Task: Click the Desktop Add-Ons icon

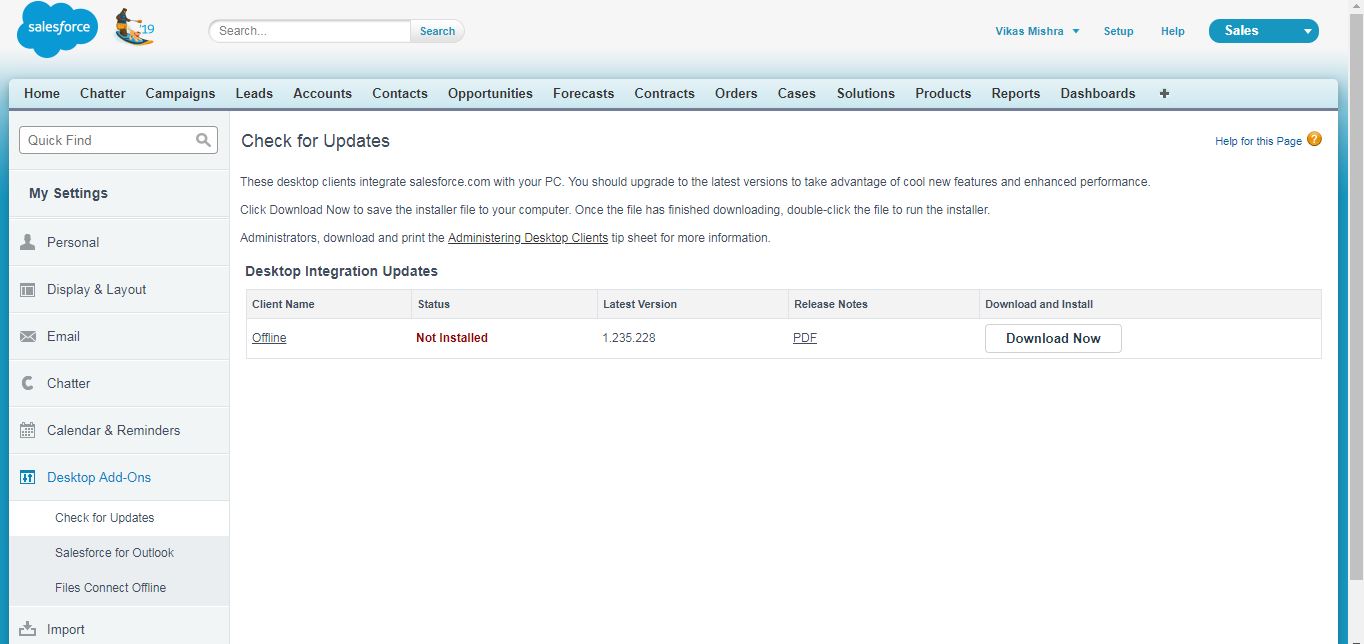Action: (x=28, y=477)
